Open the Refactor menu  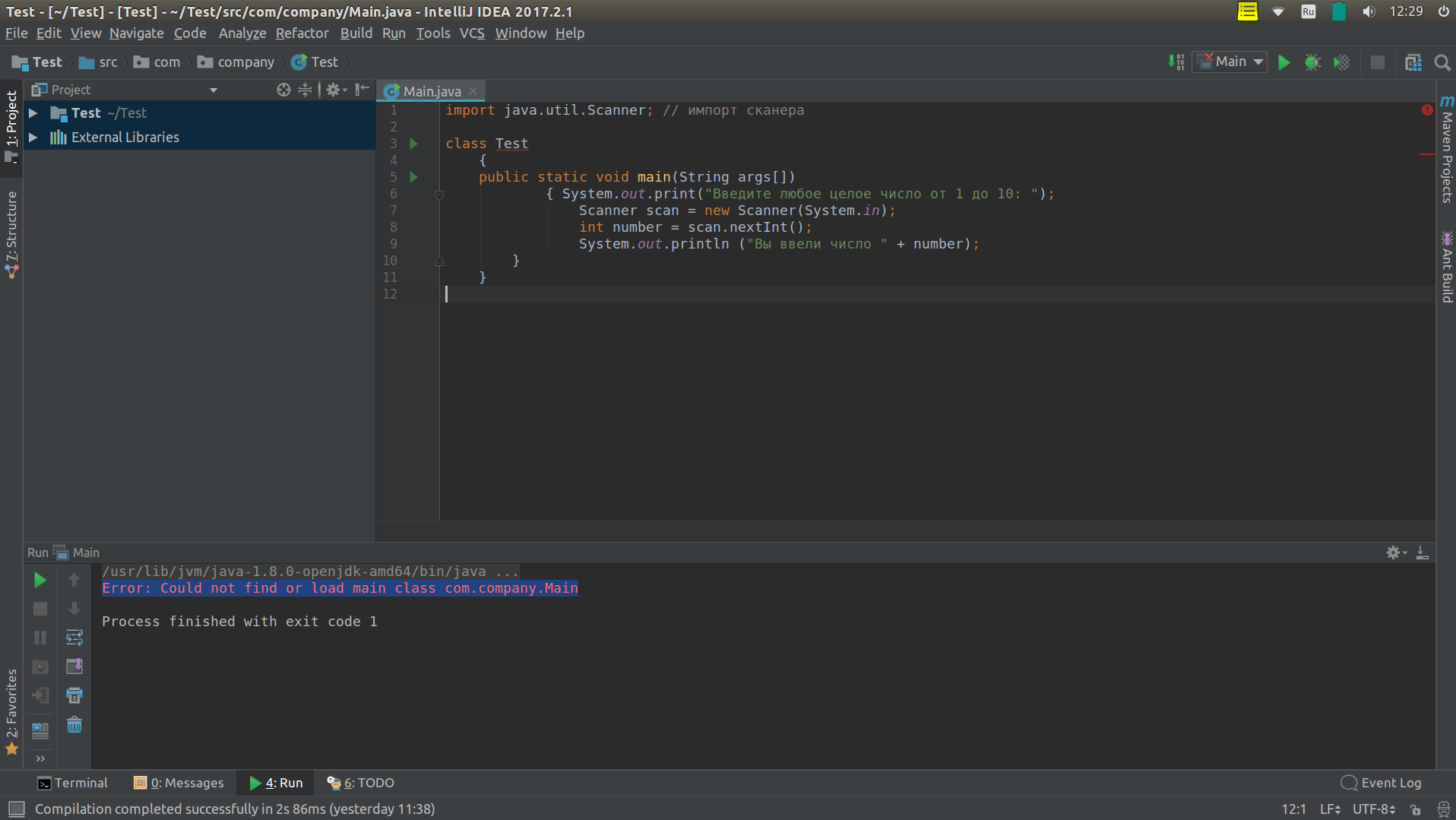click(302, 33)
